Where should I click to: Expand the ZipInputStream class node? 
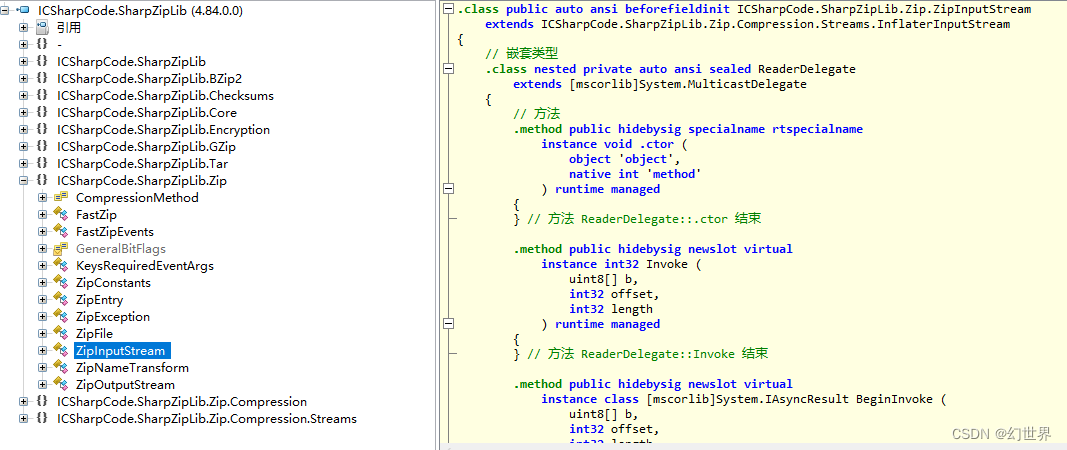(42, 351)
